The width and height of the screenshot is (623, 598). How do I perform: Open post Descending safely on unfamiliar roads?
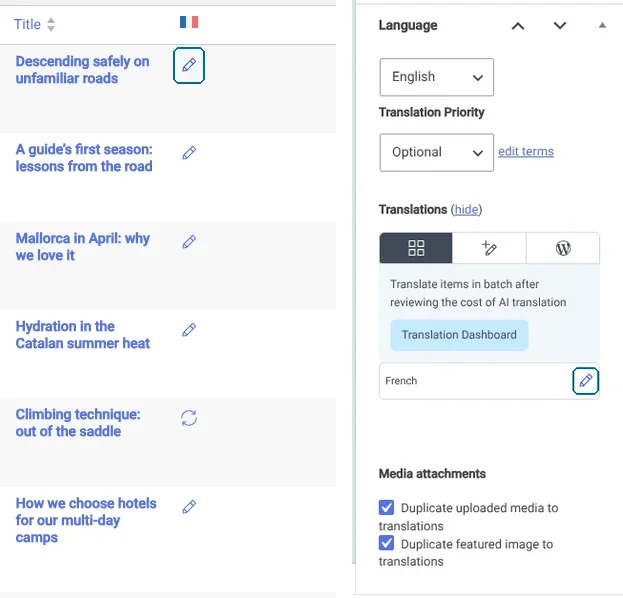82,70
